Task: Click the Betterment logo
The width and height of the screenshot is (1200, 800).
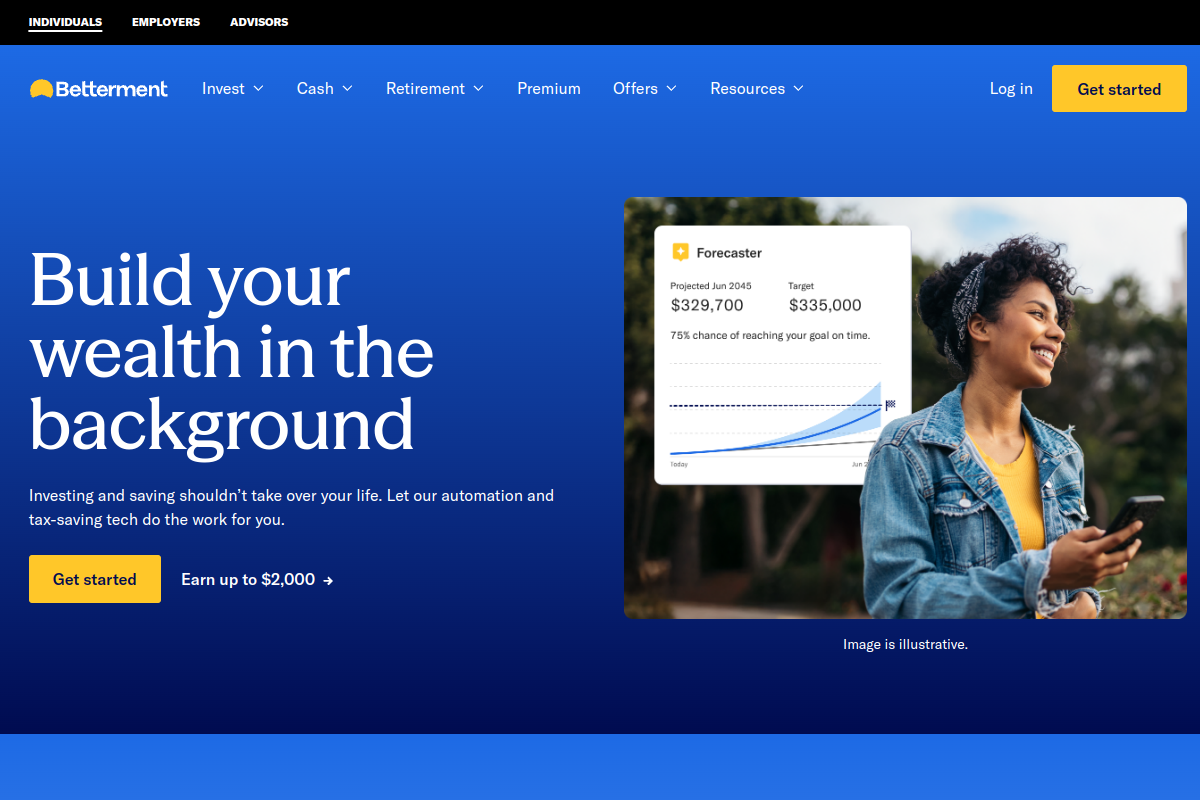Action: pos(99,89)
